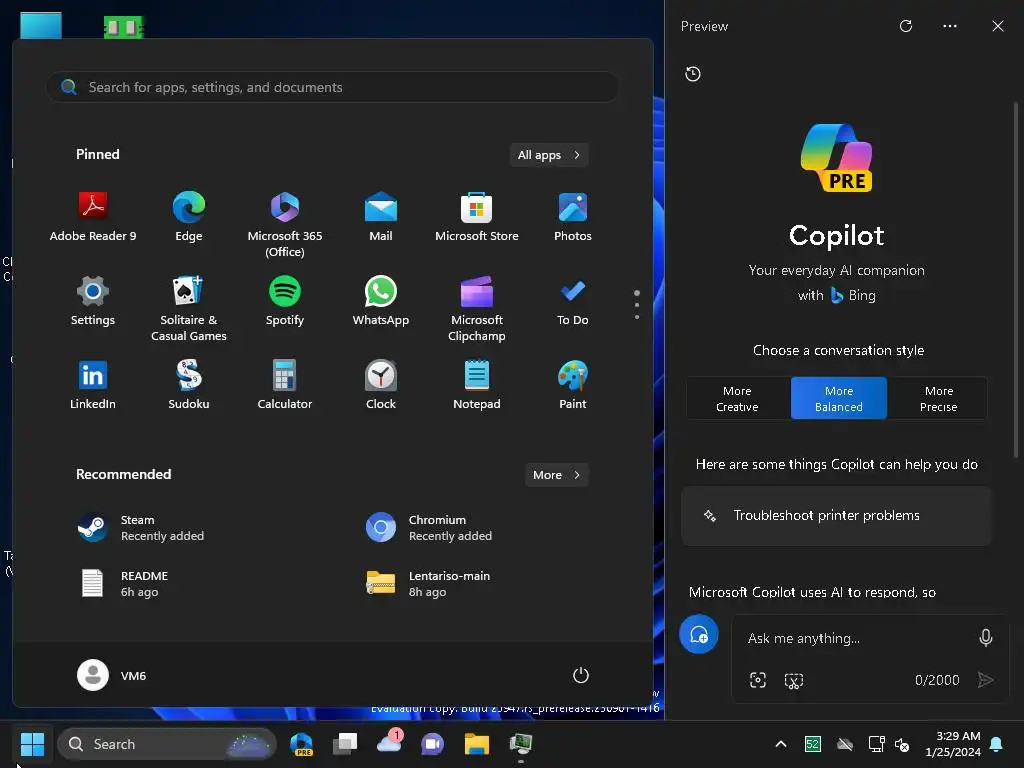Open VM6 user account menu
The image size is (1024, 768).
click(112, 675)
